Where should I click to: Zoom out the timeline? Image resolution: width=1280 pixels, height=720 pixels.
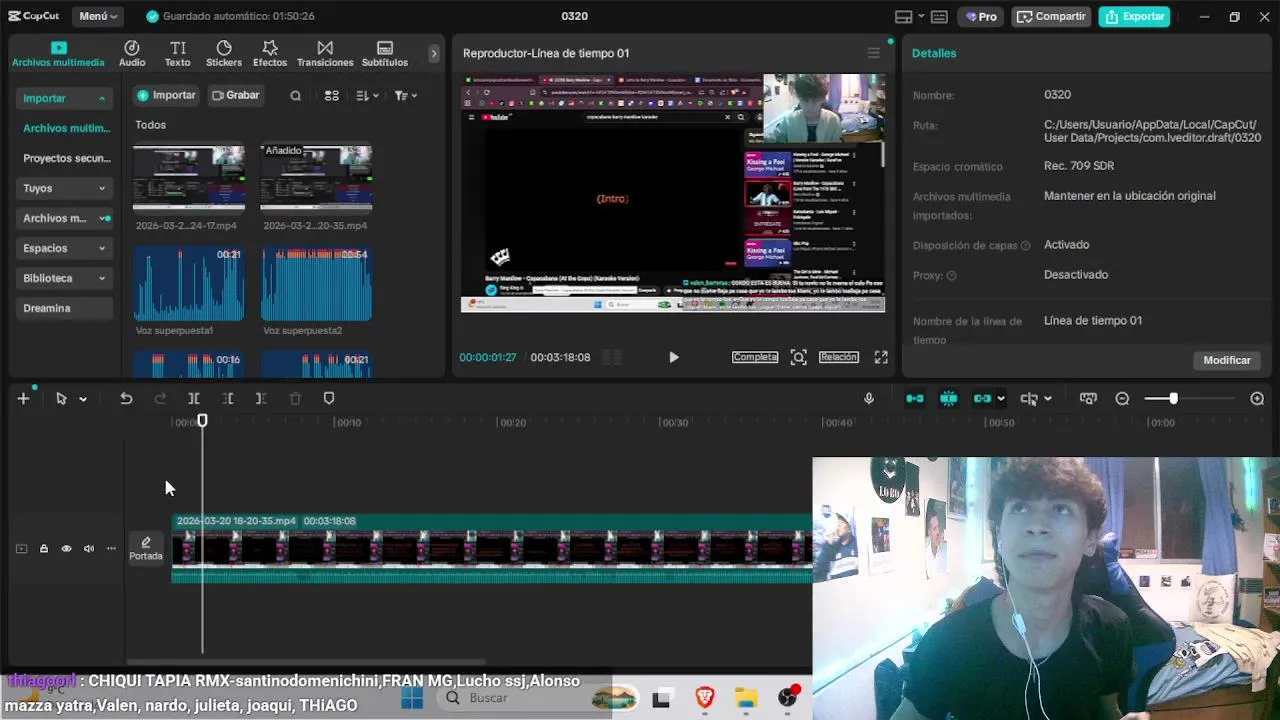pyautogui.click(x=1122, y=398)
